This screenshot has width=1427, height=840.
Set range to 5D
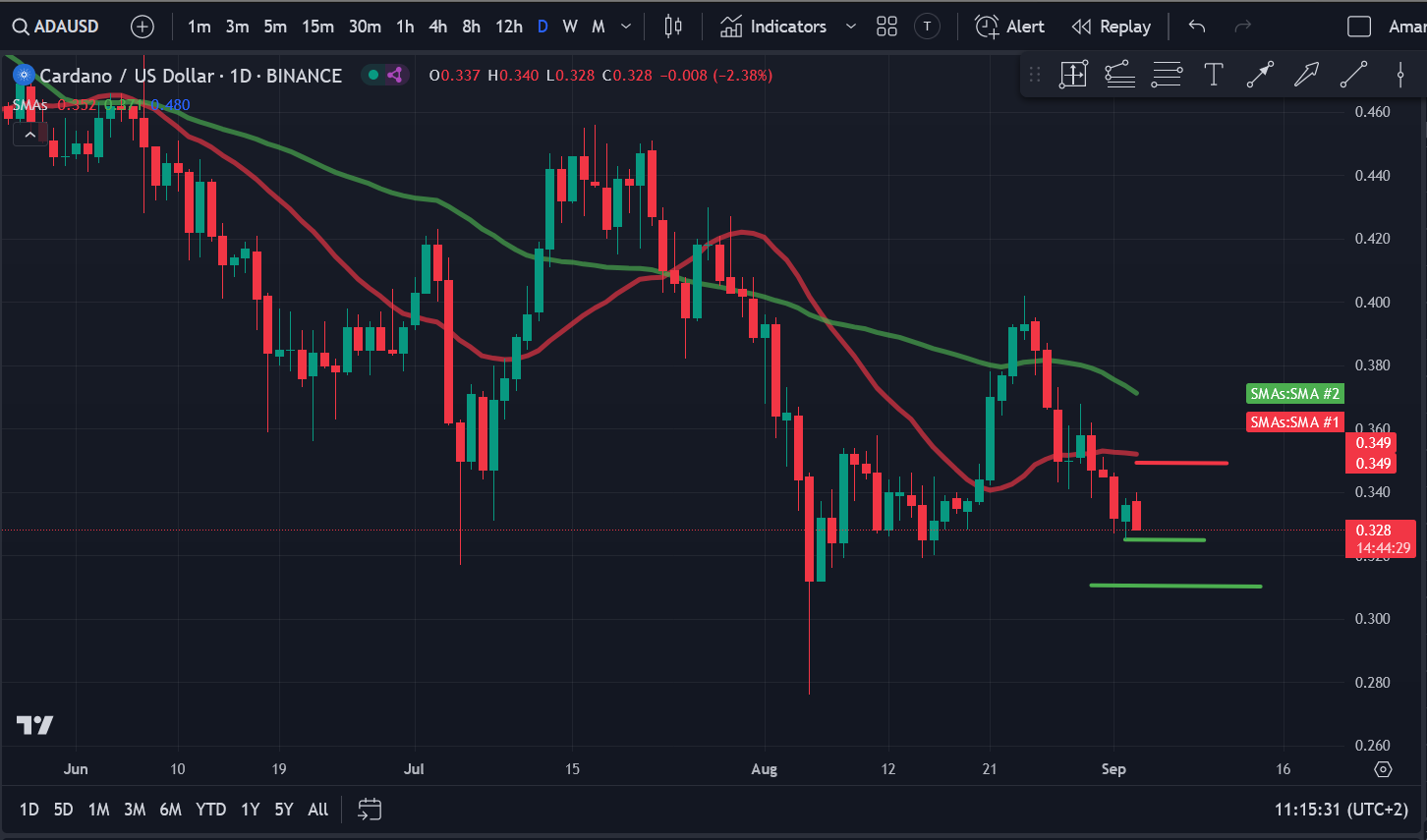click(63, 810)
